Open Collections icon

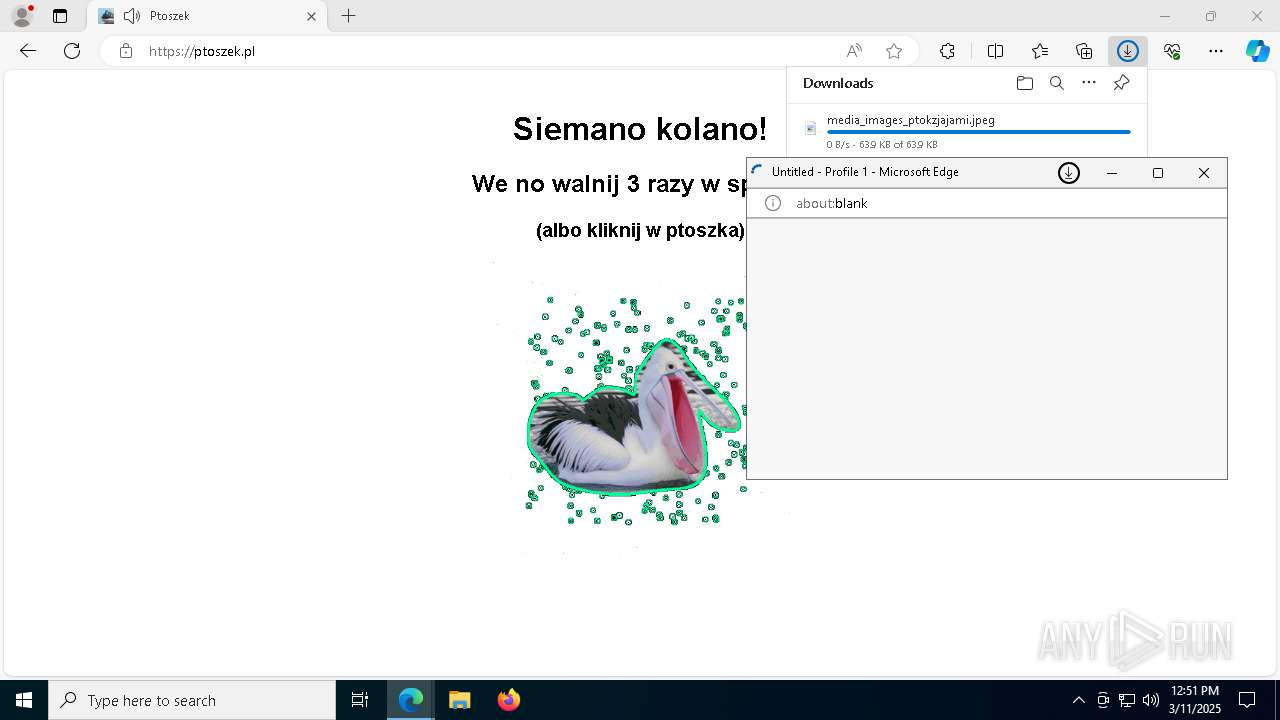[x=1084, y=51]
